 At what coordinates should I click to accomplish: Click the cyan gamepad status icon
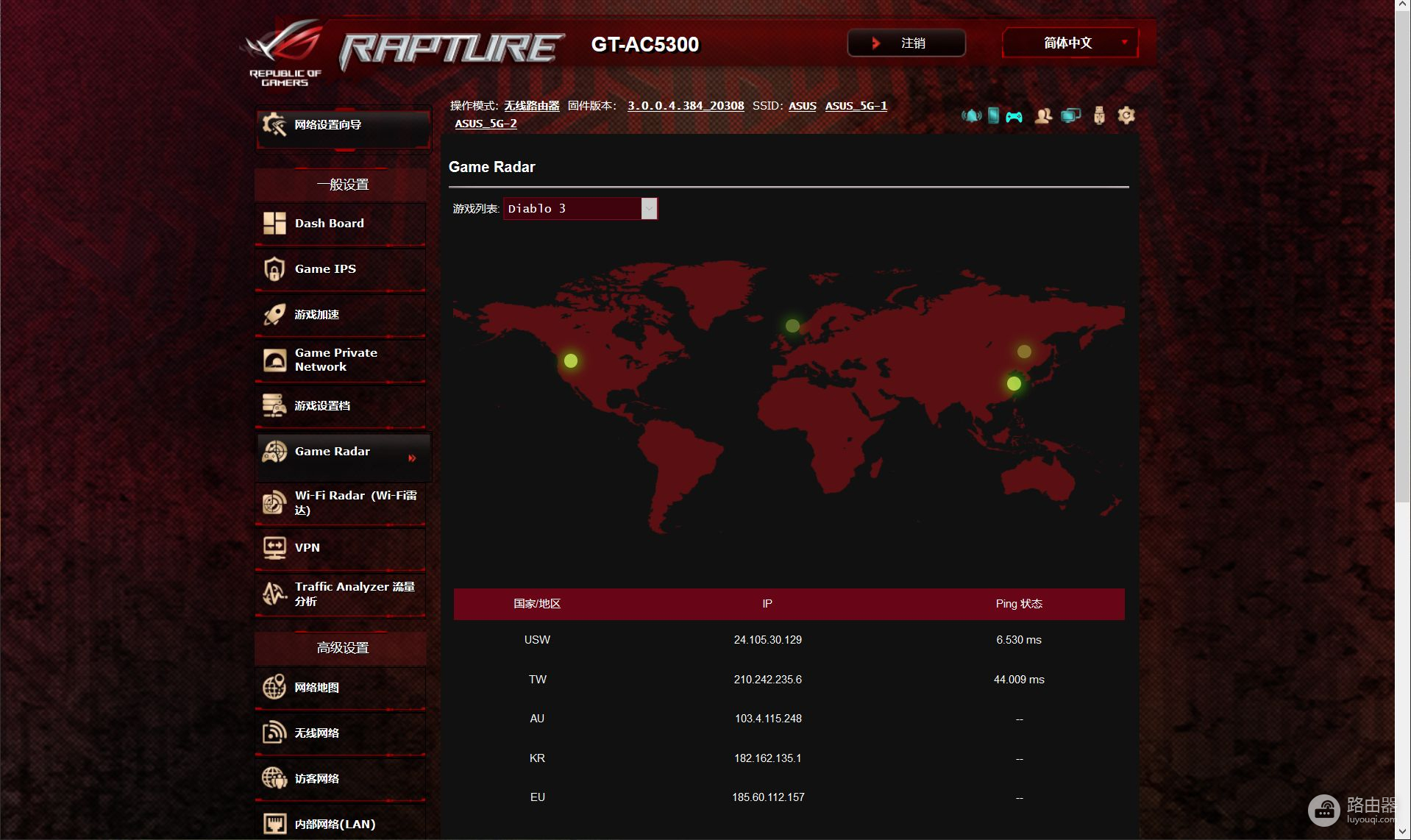(1014, 116)
